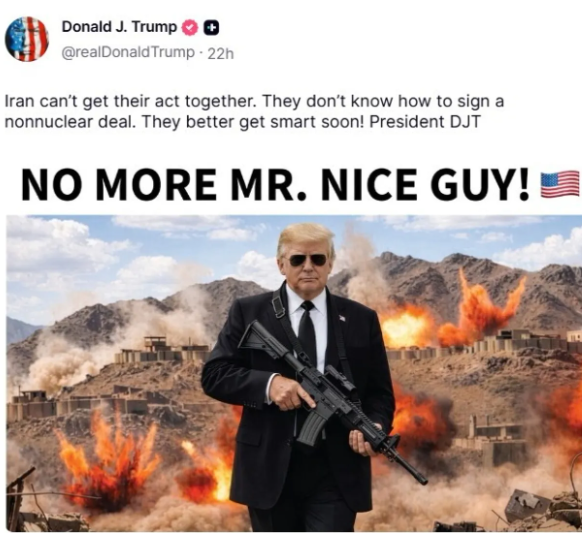Viewport: 582px width, 533px height.
Task: Click the dark plus badge beside the name
Action: (212, 28)
